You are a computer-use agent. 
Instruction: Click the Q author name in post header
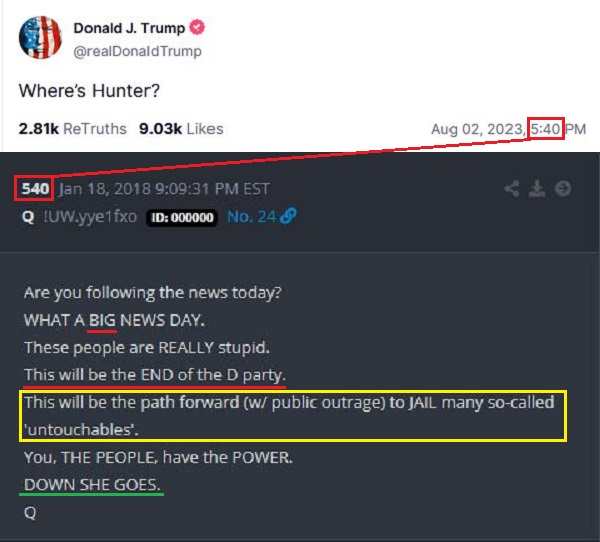pyautogui.click(x=28, y=217)
